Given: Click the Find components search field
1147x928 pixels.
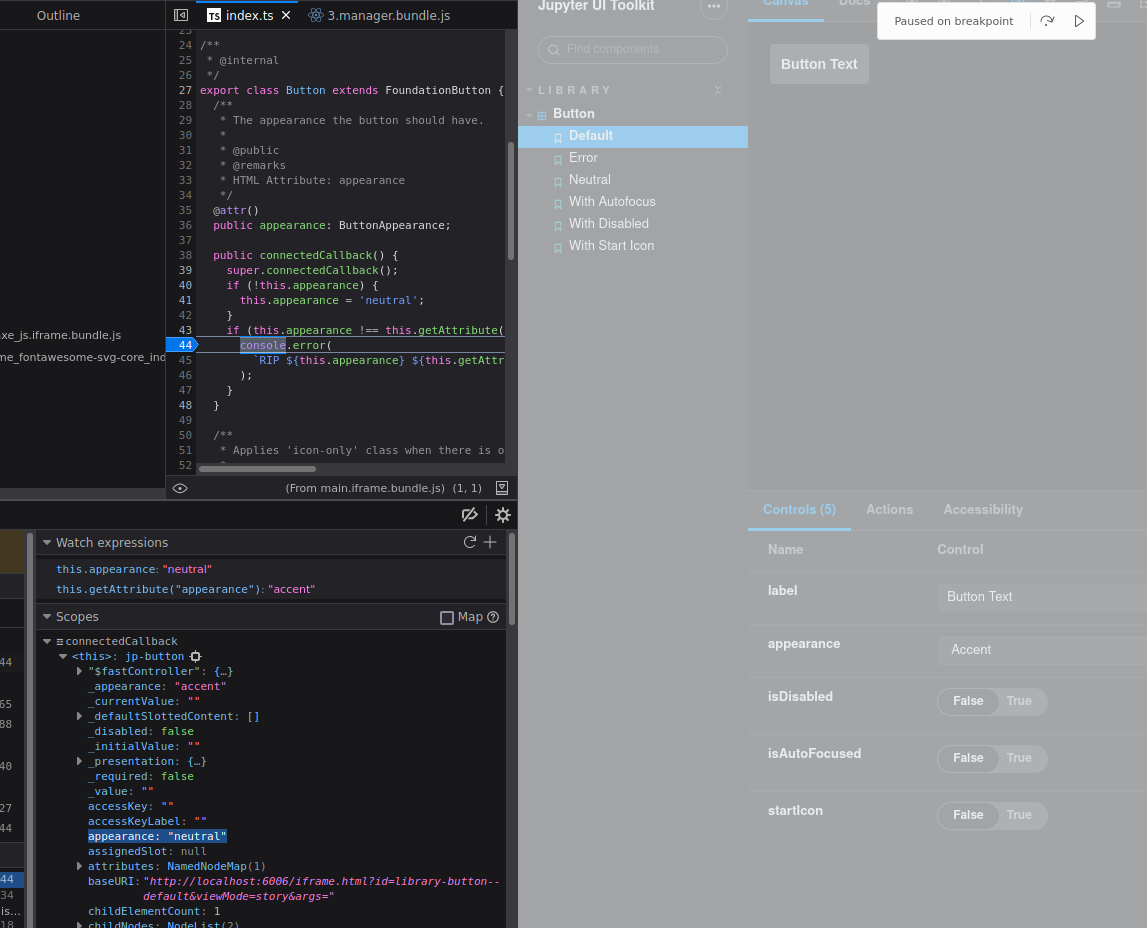Looking at the screenshot, I should (x=632, y=49).
